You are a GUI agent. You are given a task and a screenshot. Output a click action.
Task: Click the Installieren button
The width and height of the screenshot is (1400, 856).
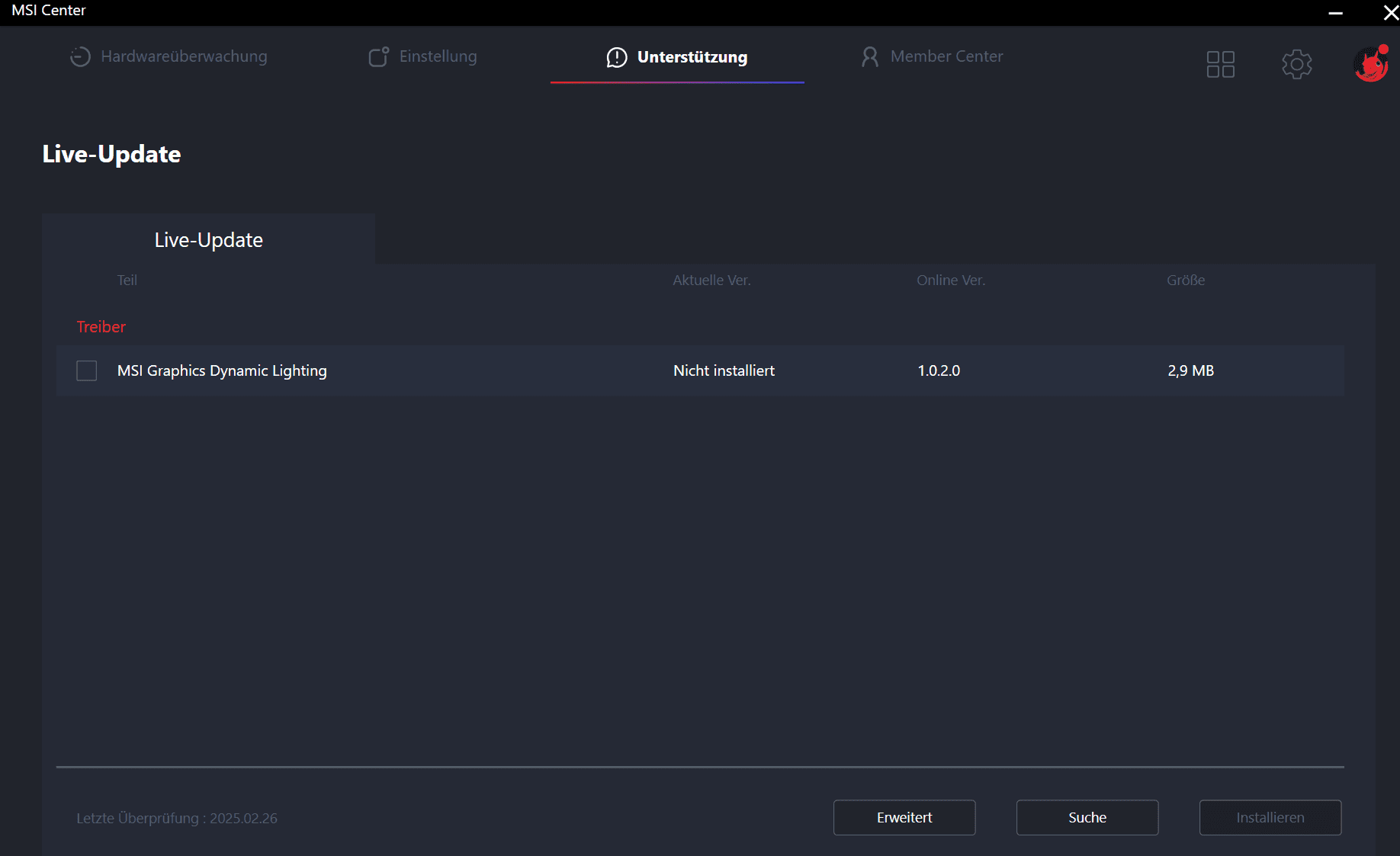pyautogui.click(x=1270, y=817)
